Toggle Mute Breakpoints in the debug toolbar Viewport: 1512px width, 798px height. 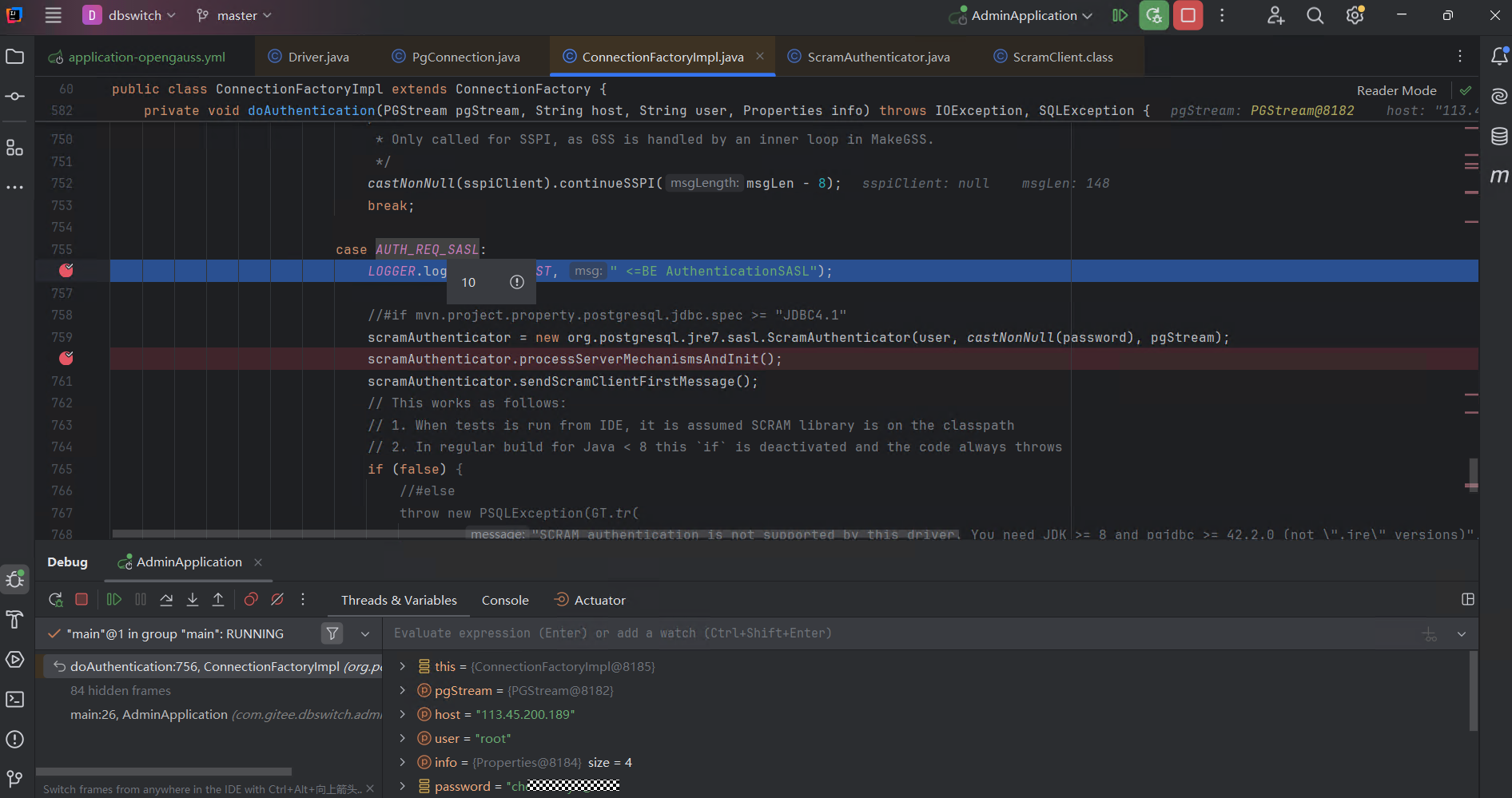tap(277, 600)
